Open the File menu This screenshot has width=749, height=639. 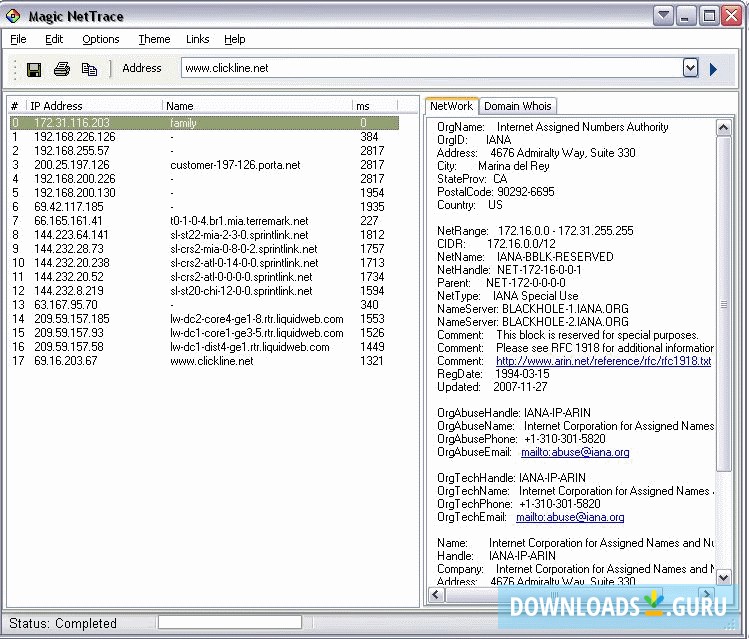coord(18,39)
